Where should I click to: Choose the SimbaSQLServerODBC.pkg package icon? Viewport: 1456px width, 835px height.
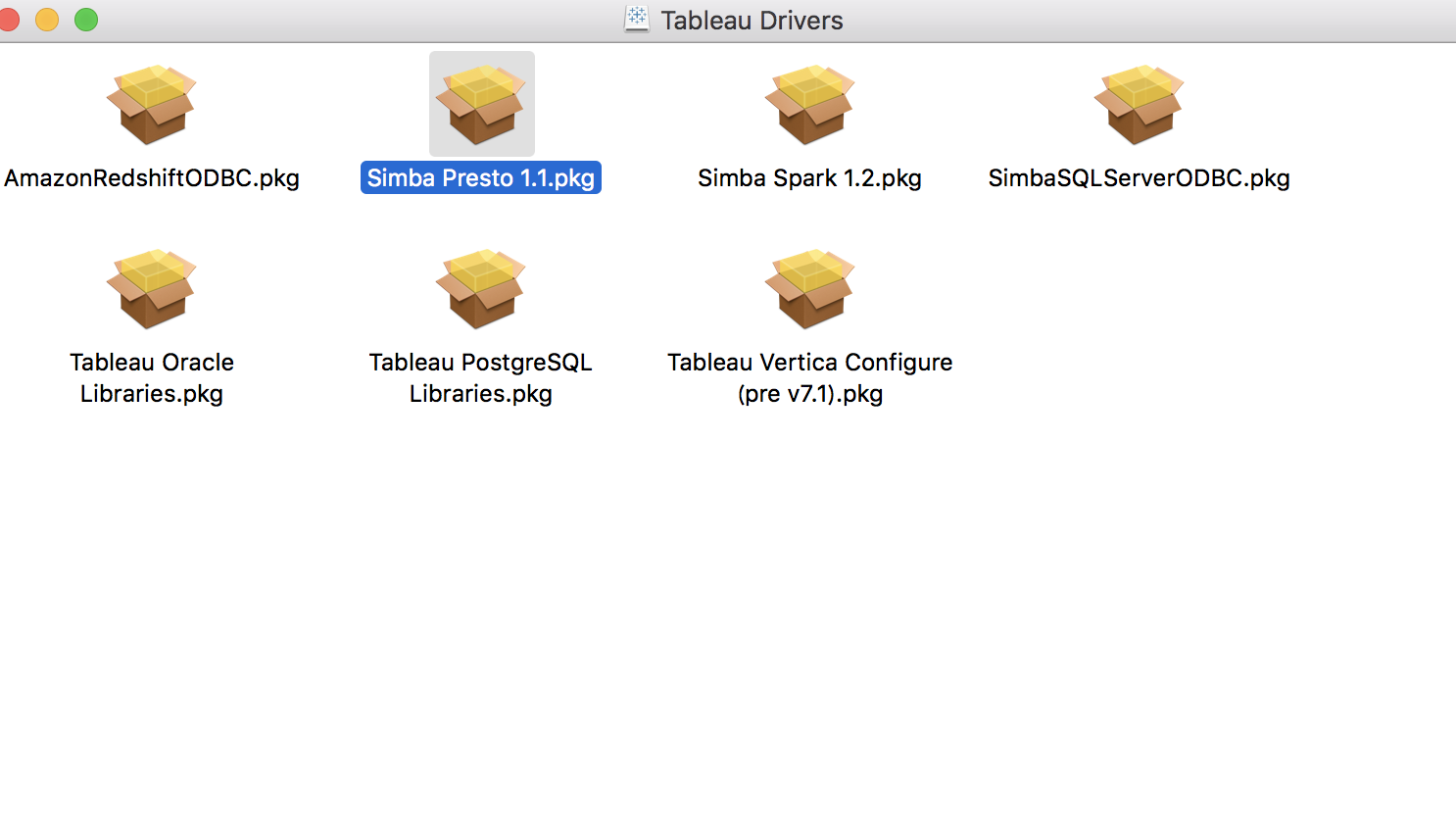1140,104
